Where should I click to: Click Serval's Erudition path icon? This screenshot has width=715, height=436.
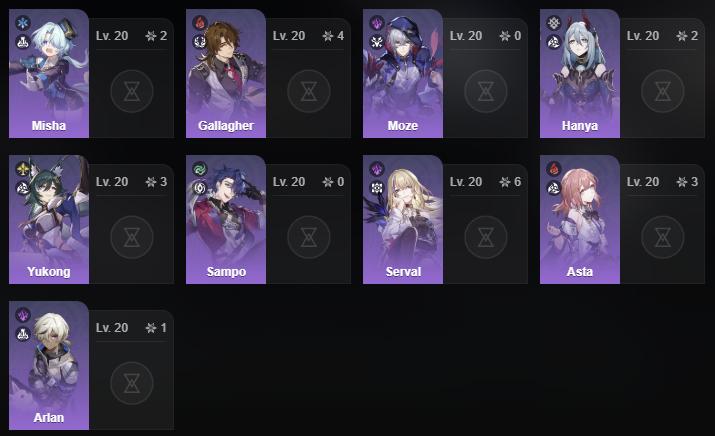click(x=377, y=188)
